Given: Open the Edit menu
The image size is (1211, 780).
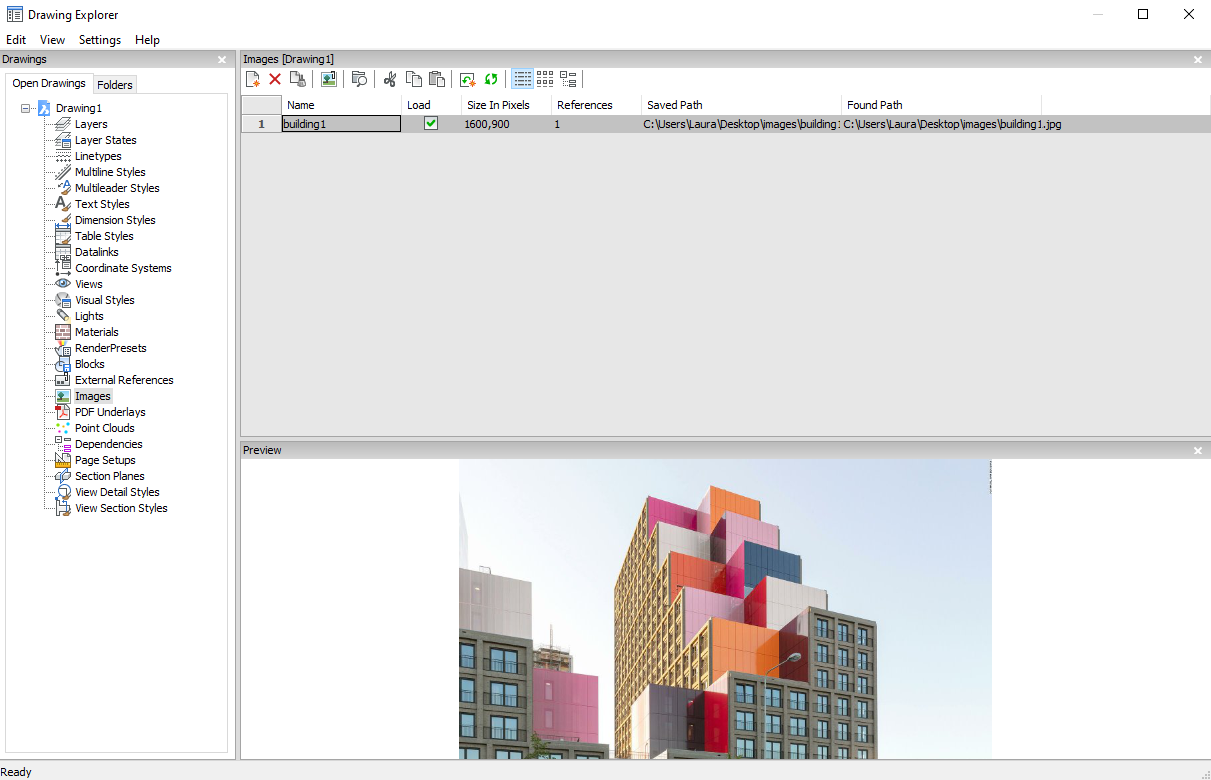Looking at the screenshot, I should pos(16,40).
